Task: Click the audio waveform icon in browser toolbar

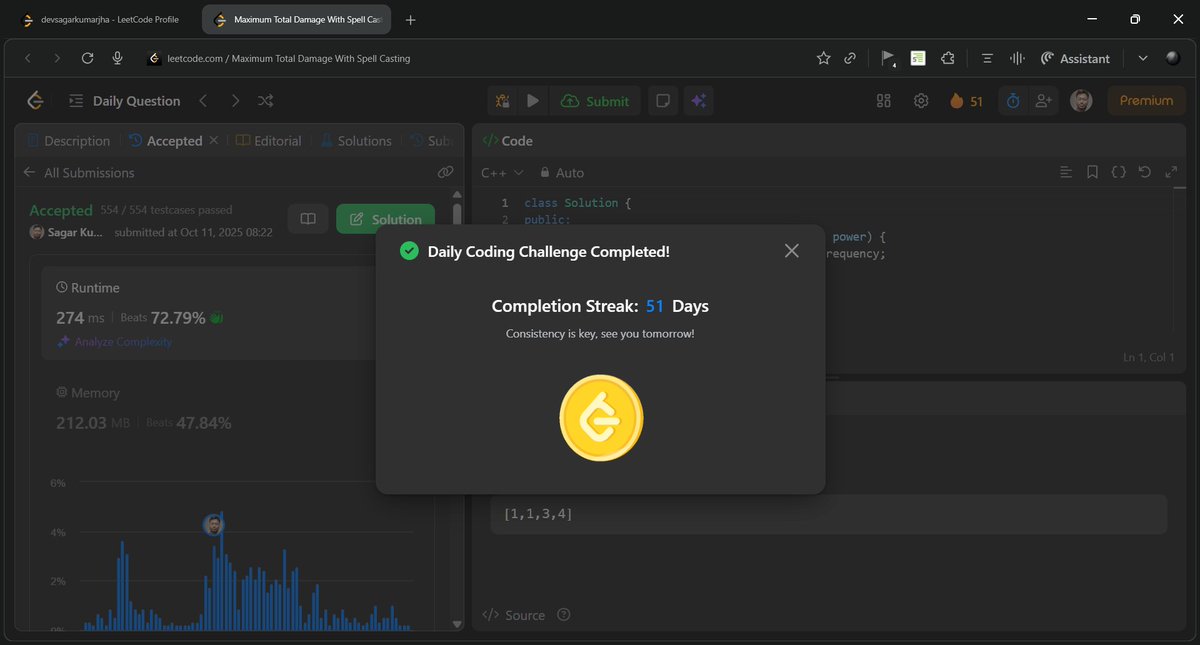Action: coord(1017,58)
